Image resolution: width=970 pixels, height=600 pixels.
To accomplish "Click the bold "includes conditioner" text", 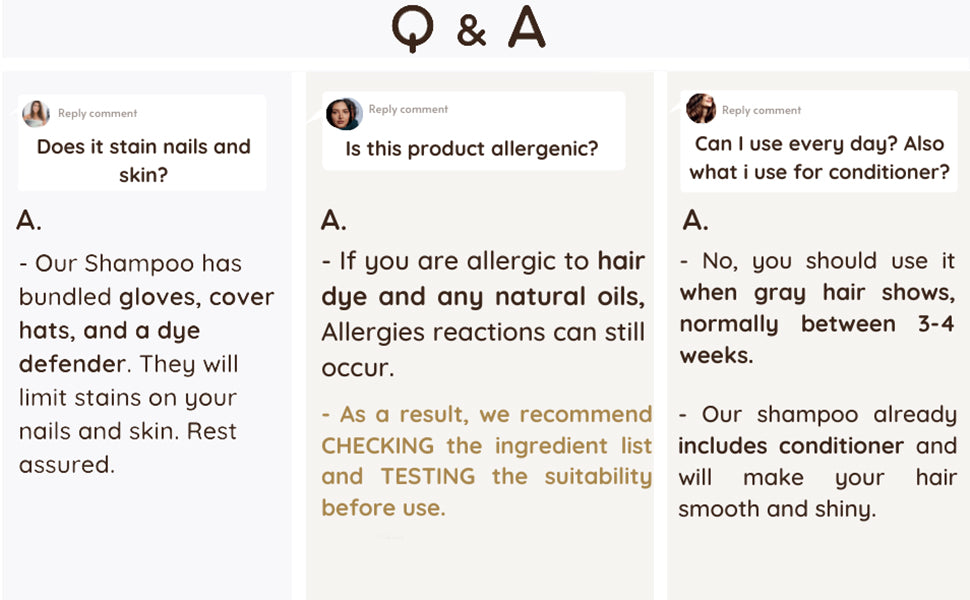I will pos(791,445).
